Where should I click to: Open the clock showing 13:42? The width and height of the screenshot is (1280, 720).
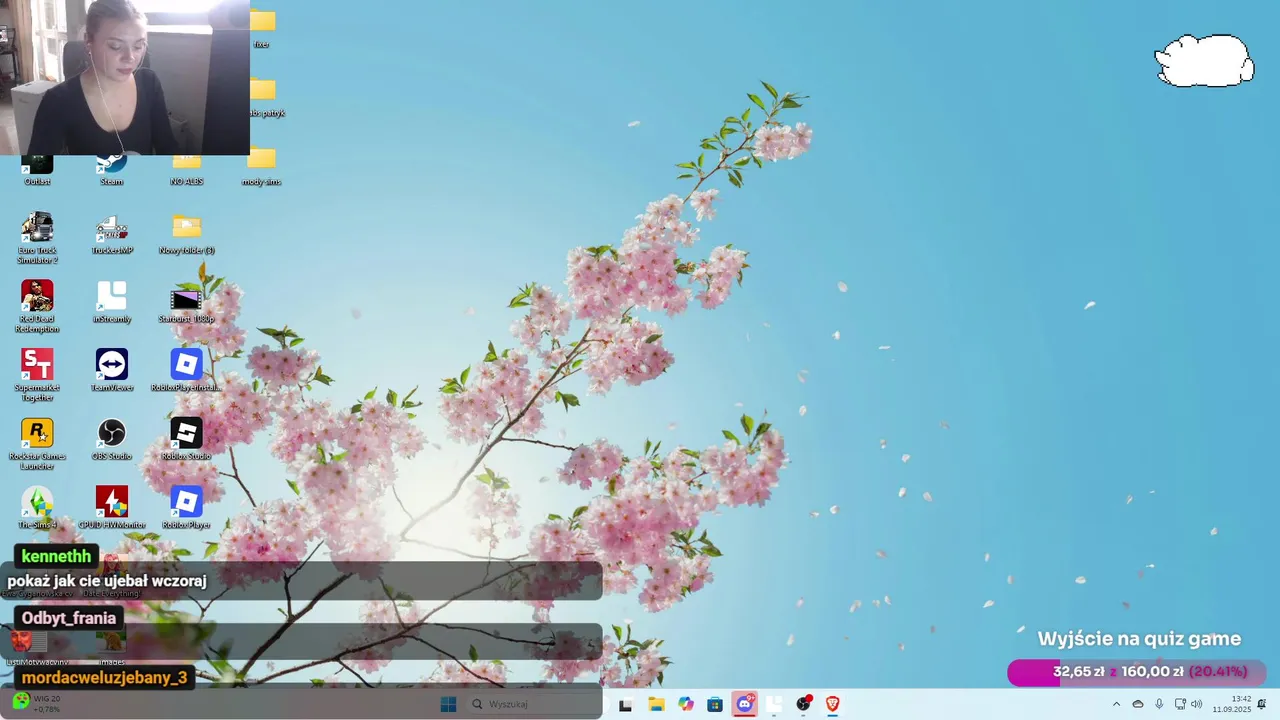1232,704
